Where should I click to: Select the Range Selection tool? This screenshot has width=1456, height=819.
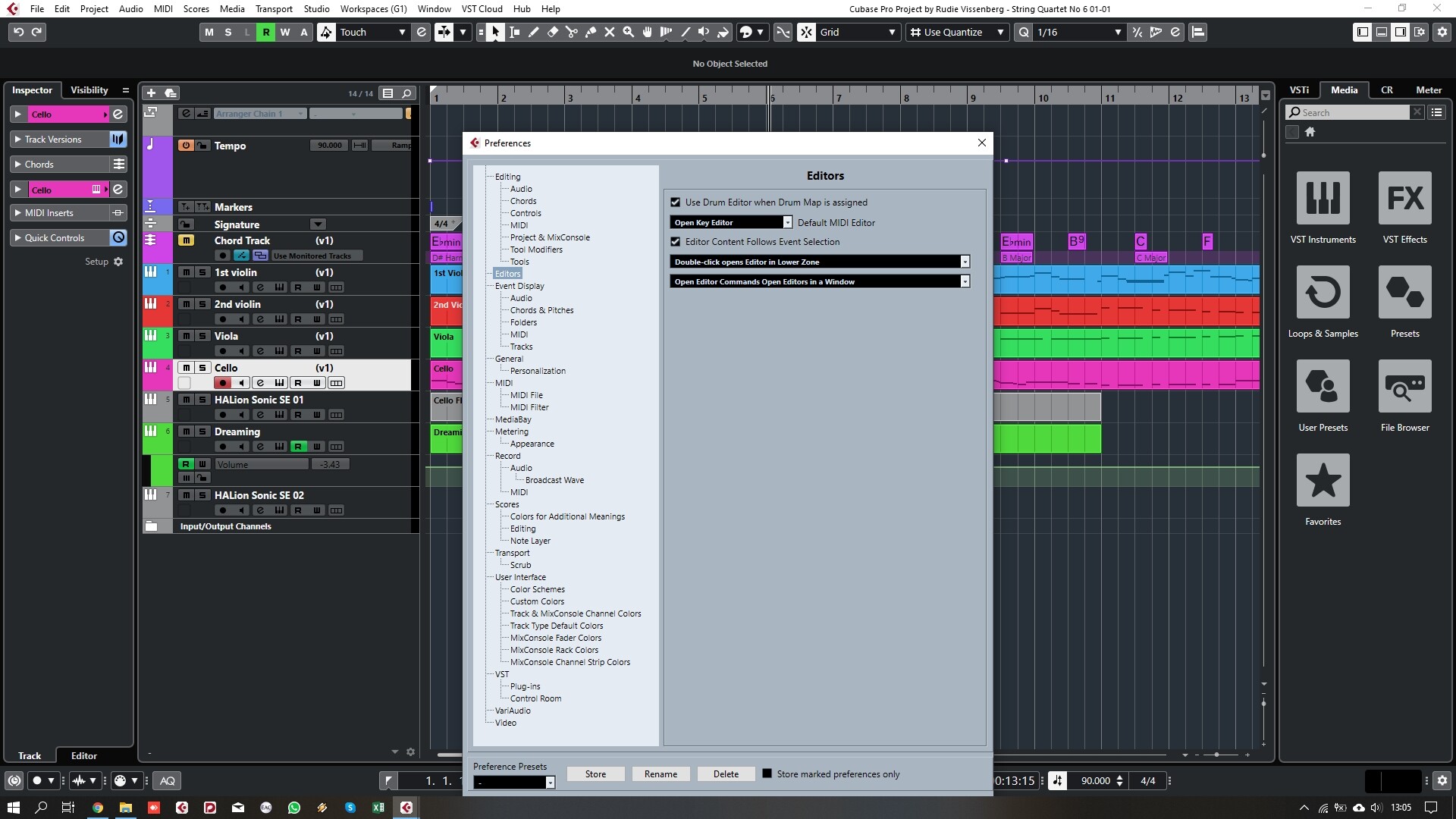point(515,32)
